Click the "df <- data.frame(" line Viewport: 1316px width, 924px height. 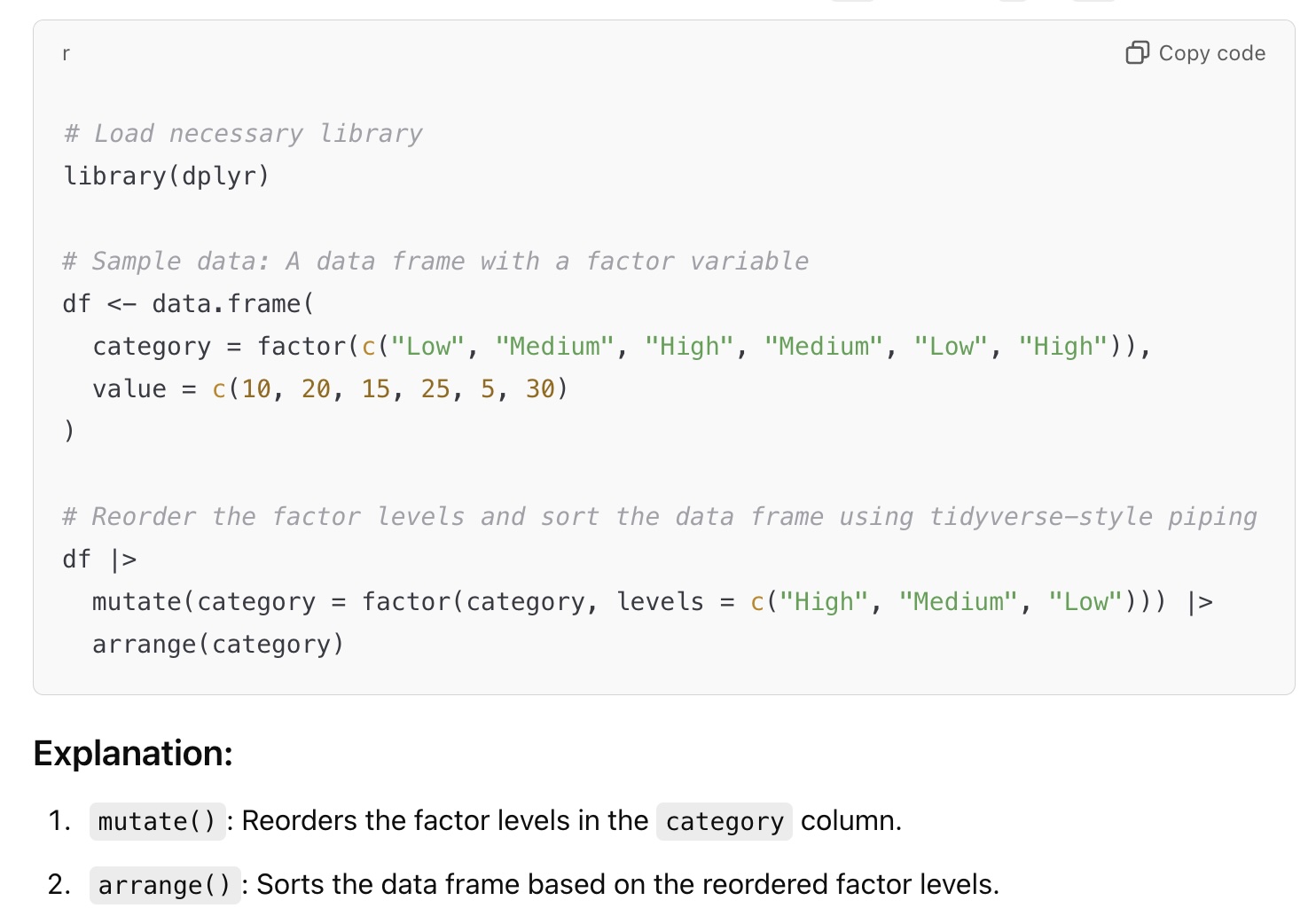(188, 304)
